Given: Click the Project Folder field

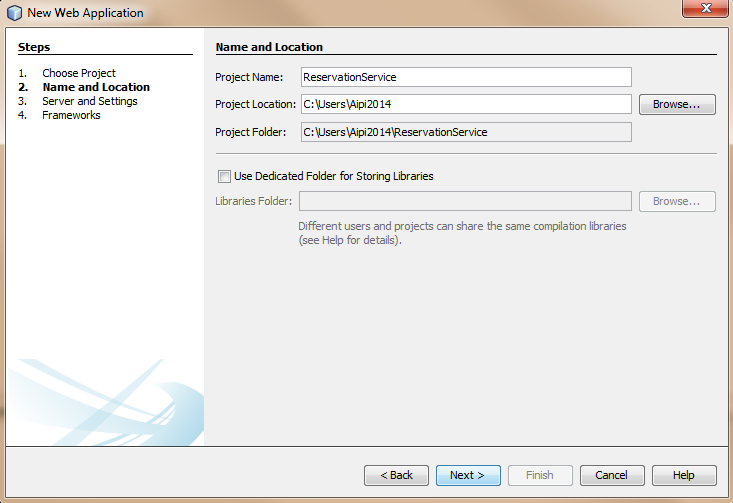Looking at the screenshot, I should (x=466, y=132).
